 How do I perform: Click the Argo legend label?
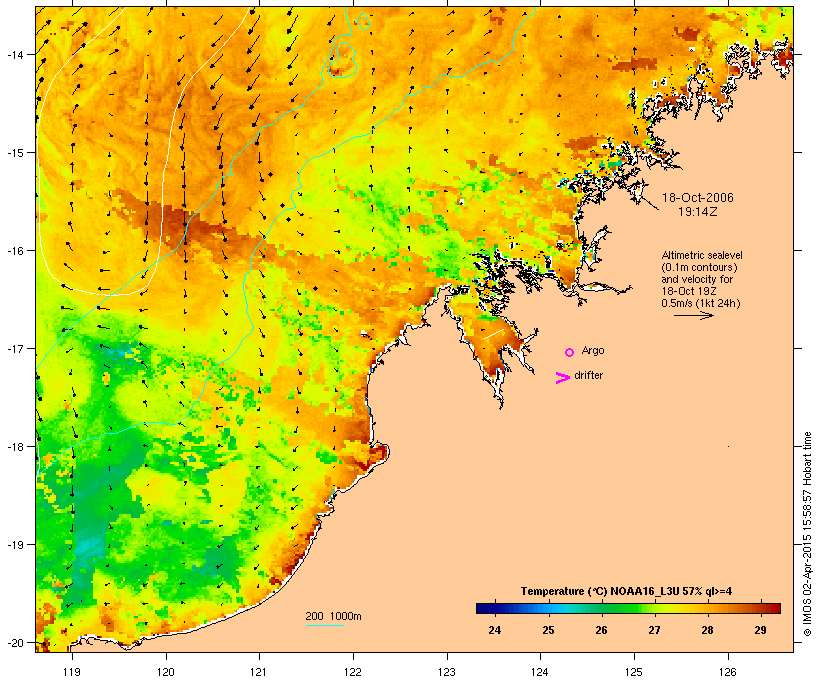pos(593,350)
